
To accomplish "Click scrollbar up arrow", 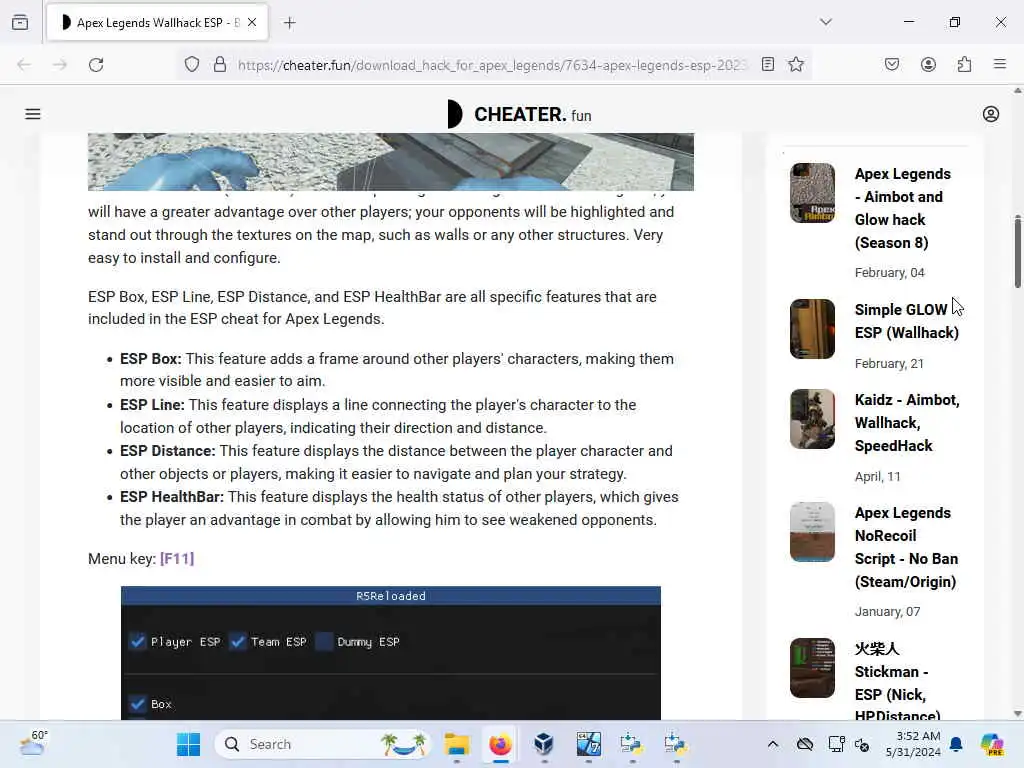I will coord(1017,91).
